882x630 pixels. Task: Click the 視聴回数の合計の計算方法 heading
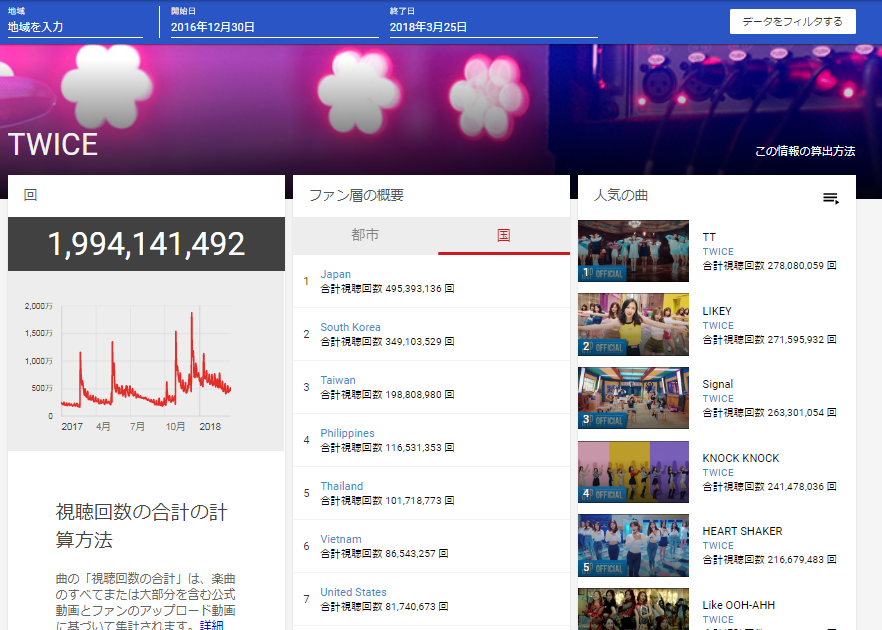pyautogui.click(x=141, y=526)
